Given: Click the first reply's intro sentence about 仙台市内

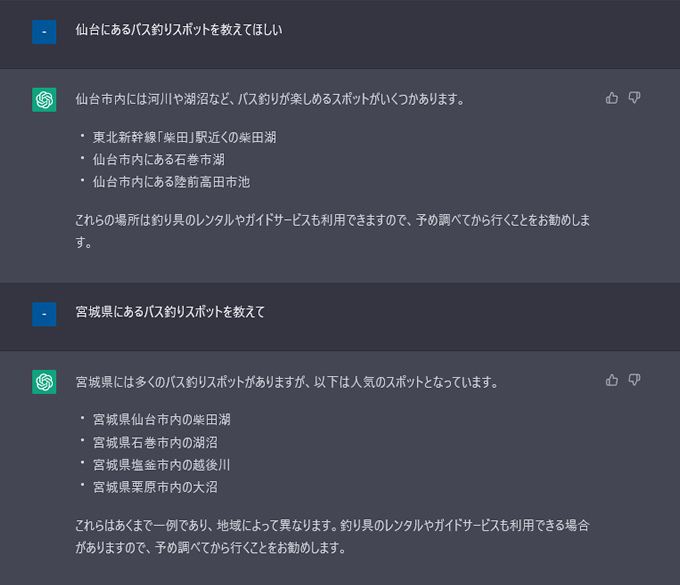Looking at the screenshot, I should tap(270, 99).
